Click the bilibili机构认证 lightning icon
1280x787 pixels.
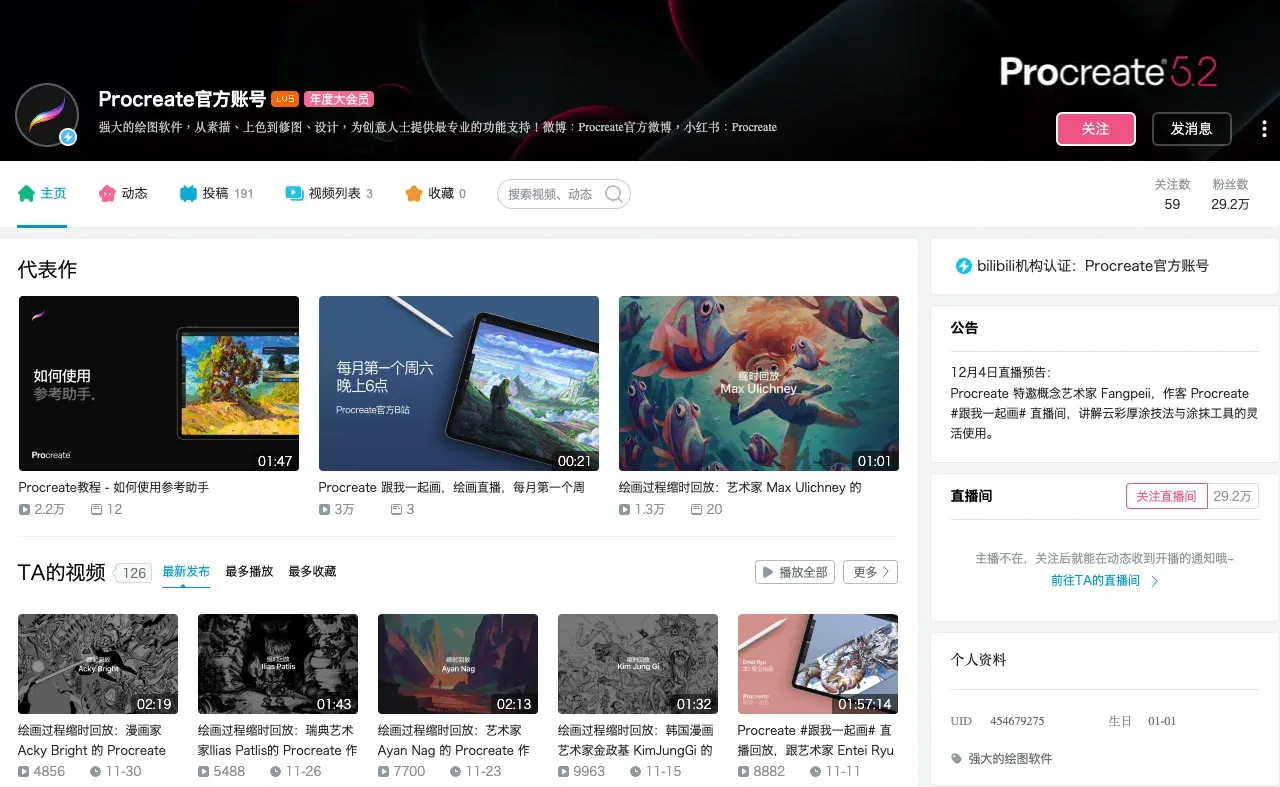pos(964,266)
